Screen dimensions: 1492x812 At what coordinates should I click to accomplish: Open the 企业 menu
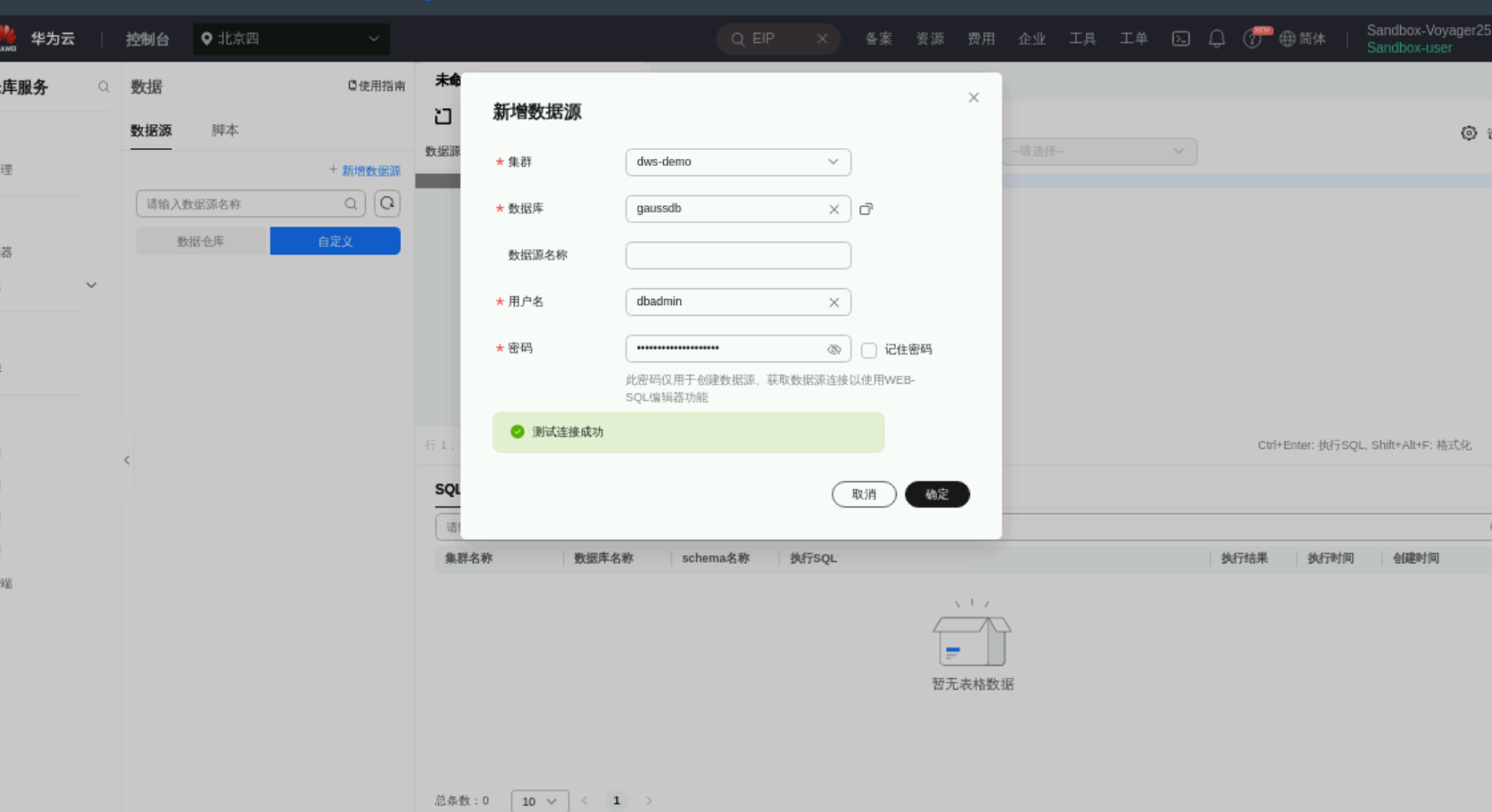(x=1032, y=39)
